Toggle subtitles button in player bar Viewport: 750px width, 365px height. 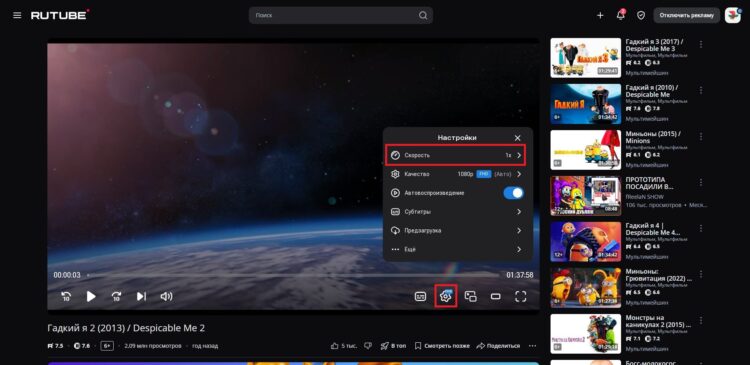click(x=420, y=297)
